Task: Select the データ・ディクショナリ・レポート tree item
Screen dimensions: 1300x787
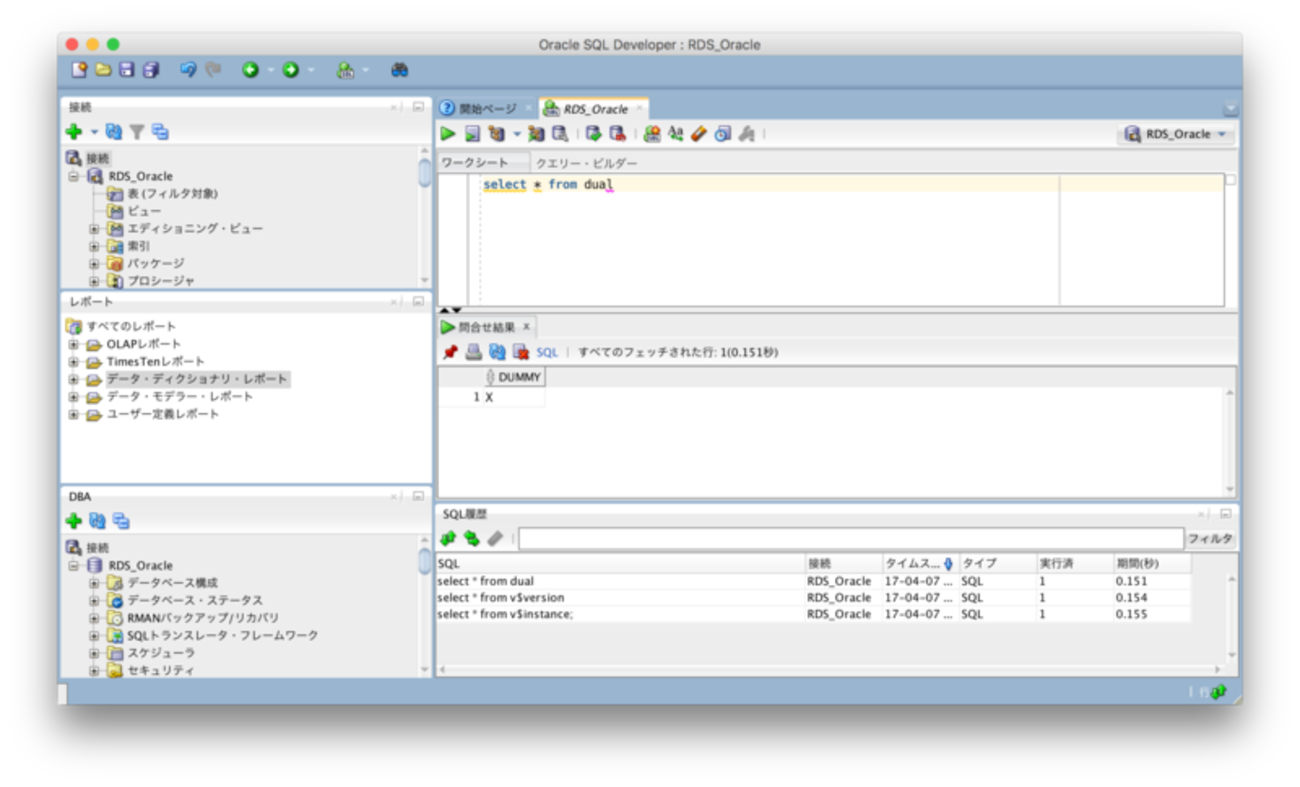Action: click(x=197, y=379)
